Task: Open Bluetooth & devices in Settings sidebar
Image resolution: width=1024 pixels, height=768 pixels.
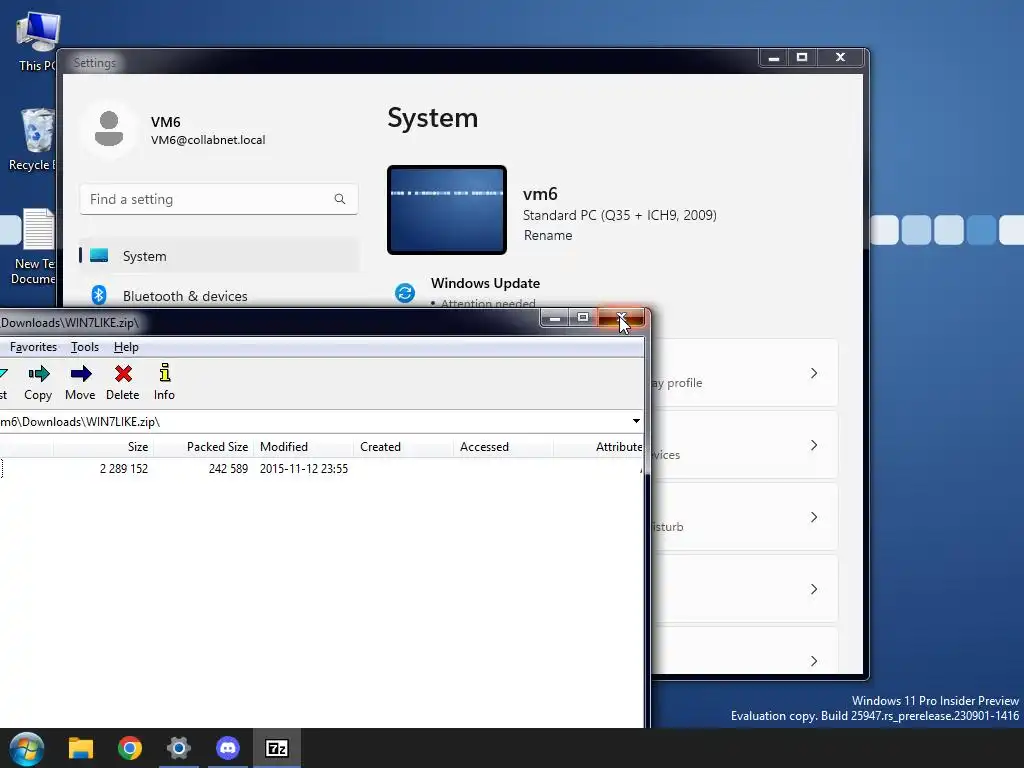Action: click(185, 296)
